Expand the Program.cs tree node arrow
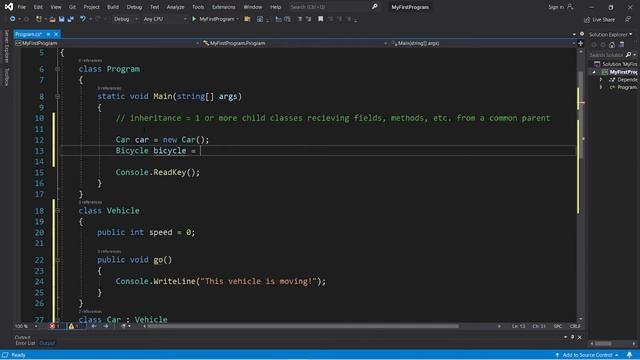The height and width of the screenshot is (360, 640). pos(601,87)
